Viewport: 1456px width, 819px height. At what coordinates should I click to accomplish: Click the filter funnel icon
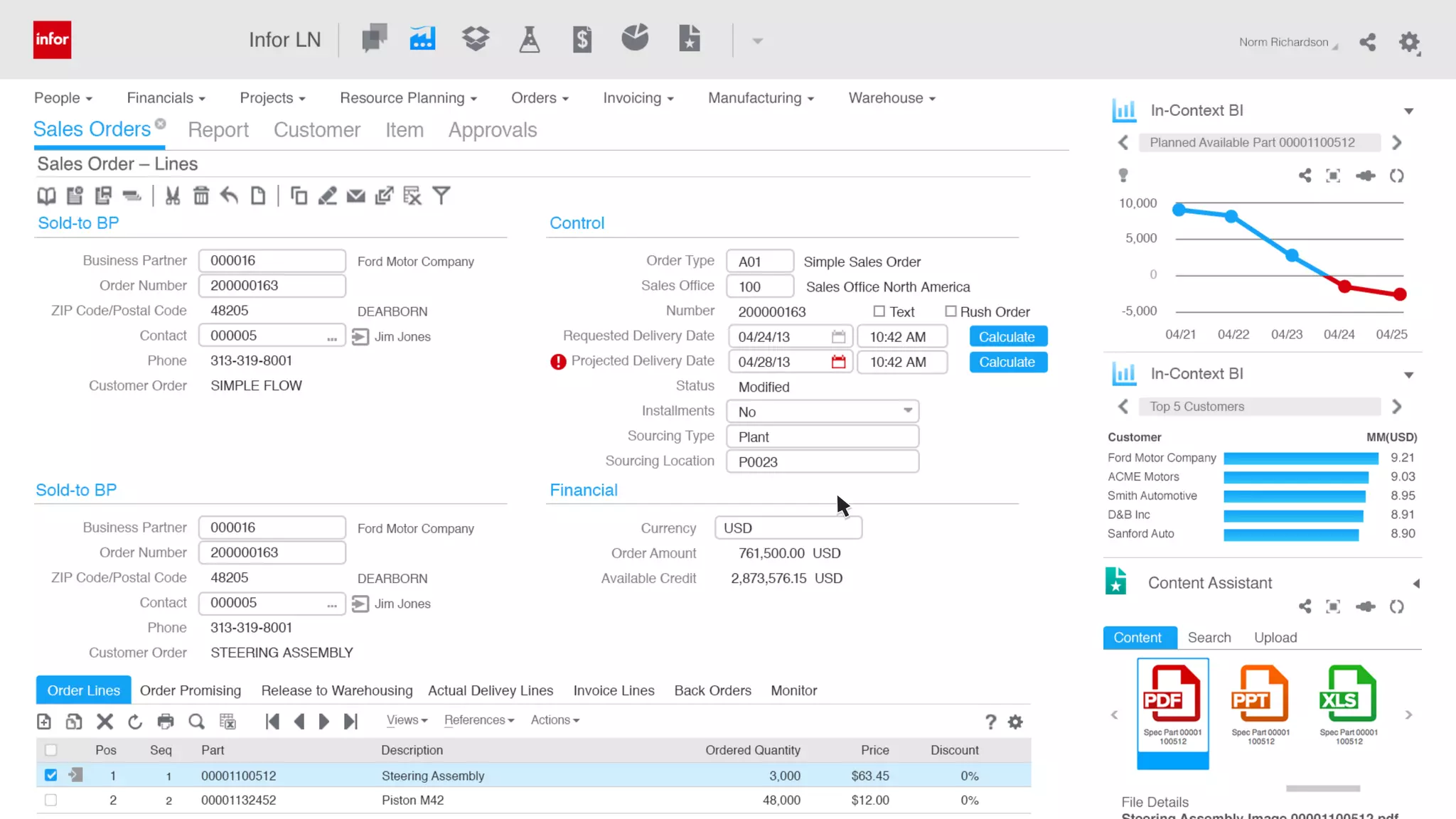(x=441, y=196)
